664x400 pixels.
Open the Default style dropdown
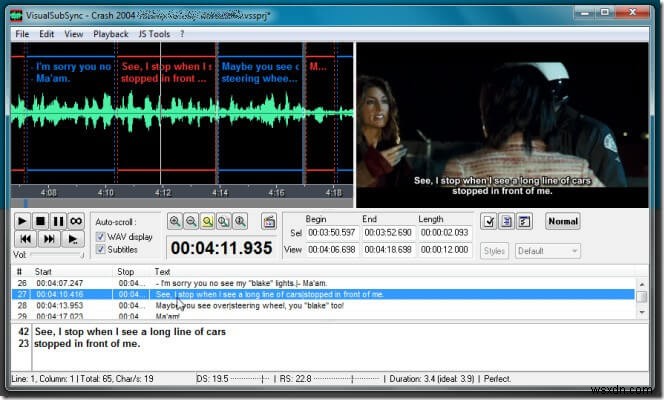tap(548, 251)
